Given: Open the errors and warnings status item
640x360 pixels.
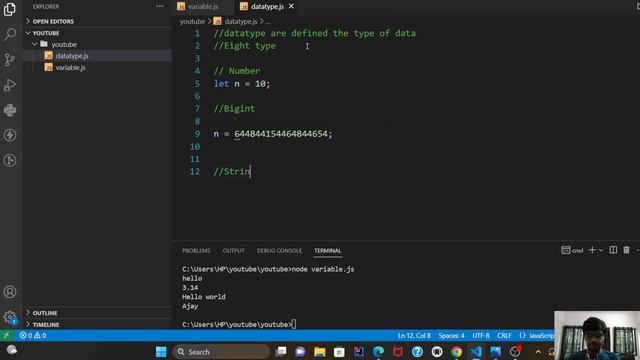Looking at the screenshot, I should click(x=33, y=336).
